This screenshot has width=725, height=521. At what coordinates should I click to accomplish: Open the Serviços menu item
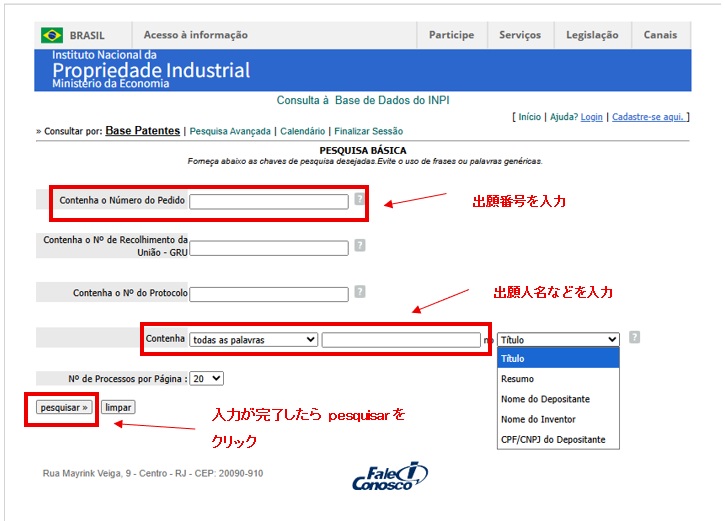[520, 35]
